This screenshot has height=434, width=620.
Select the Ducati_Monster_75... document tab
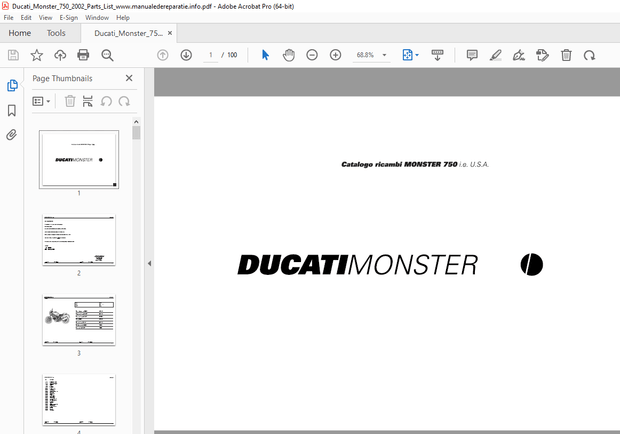coord(128,33)
